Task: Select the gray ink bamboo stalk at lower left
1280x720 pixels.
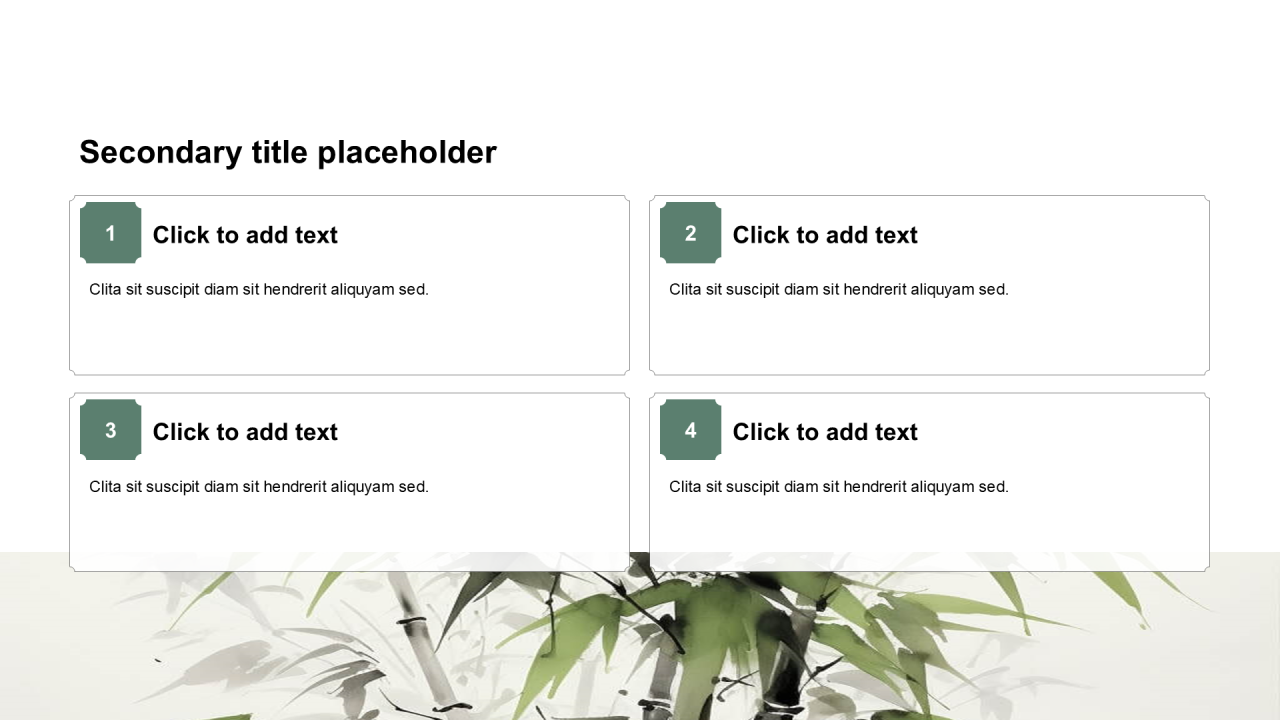Action: click(x=412, y=640)
